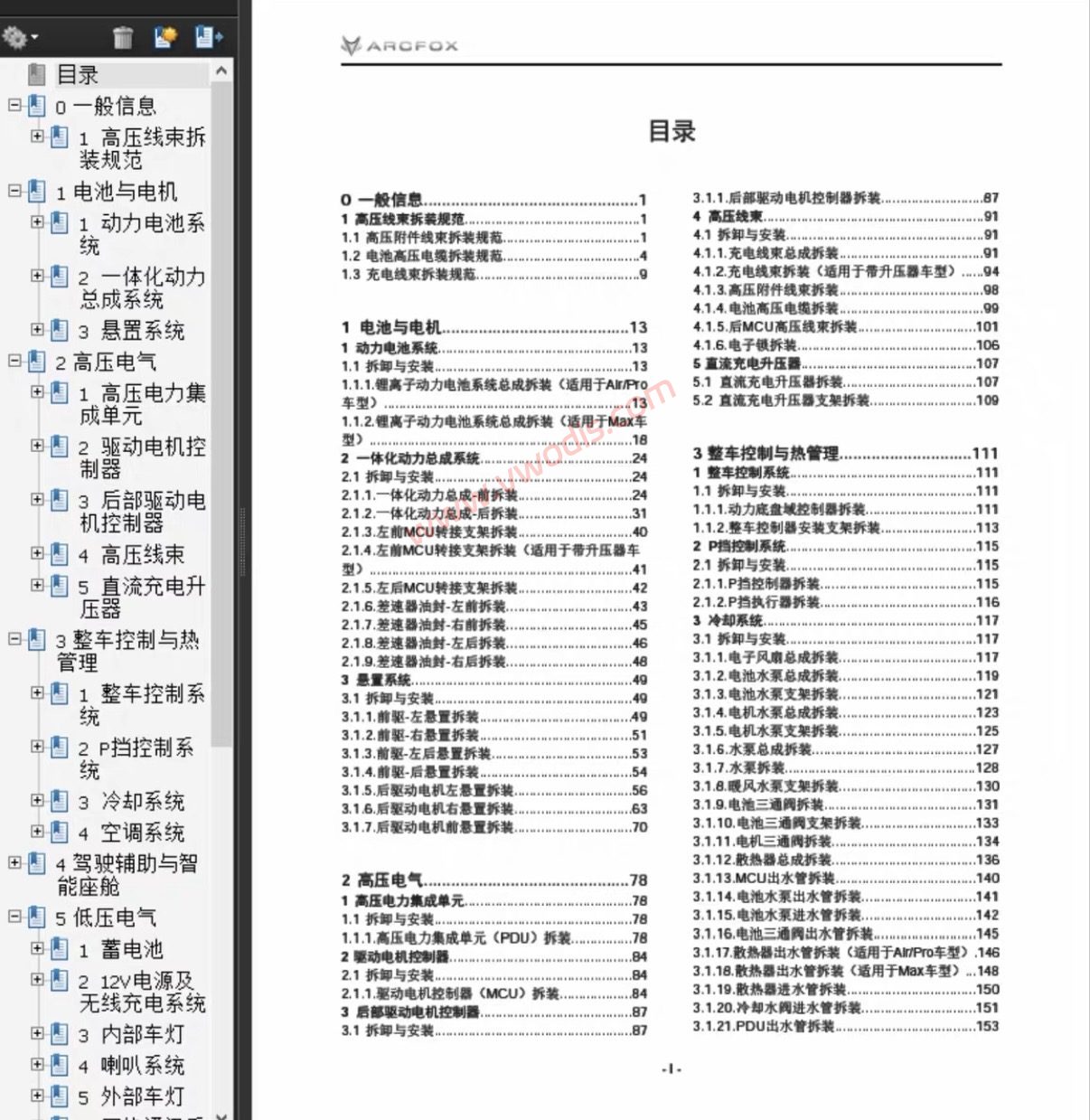
Task: Expand the '1 高压电力集成单元' bookmark
Action: click(37, 391)
